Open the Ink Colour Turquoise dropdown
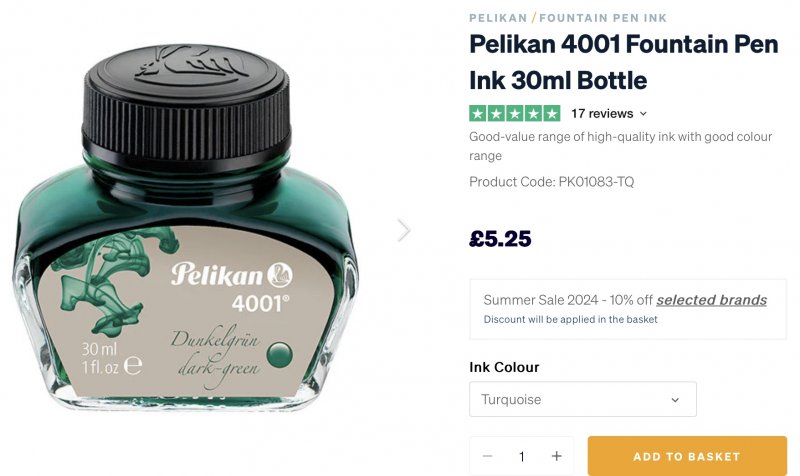 pyautogui.click(x=583, y=399)
